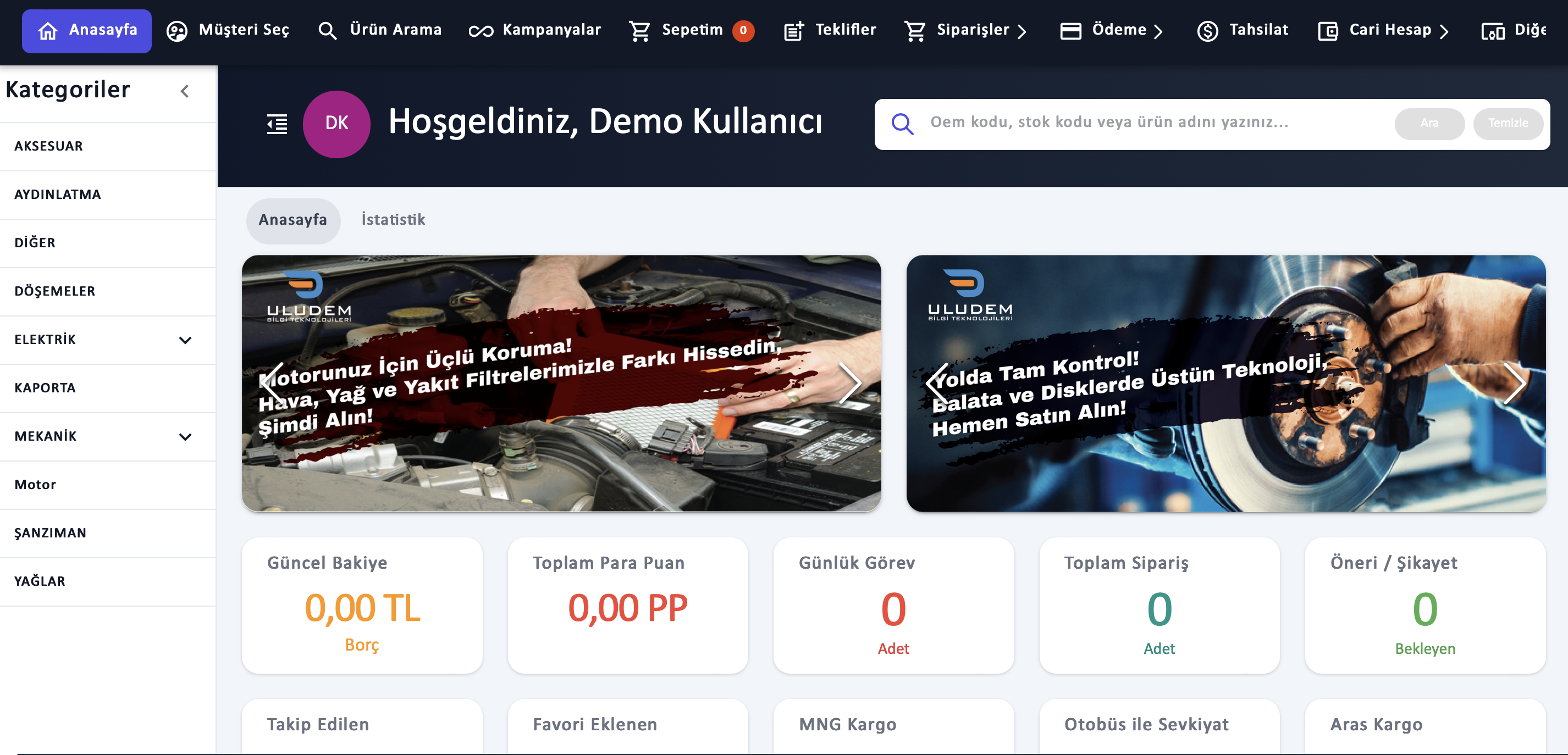Select DİĞER category

108,243
